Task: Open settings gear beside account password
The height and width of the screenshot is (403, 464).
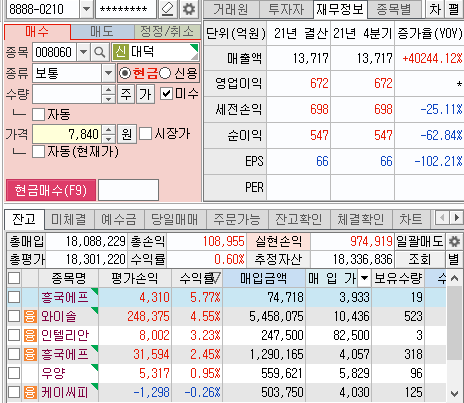Action: pos(189,9)
